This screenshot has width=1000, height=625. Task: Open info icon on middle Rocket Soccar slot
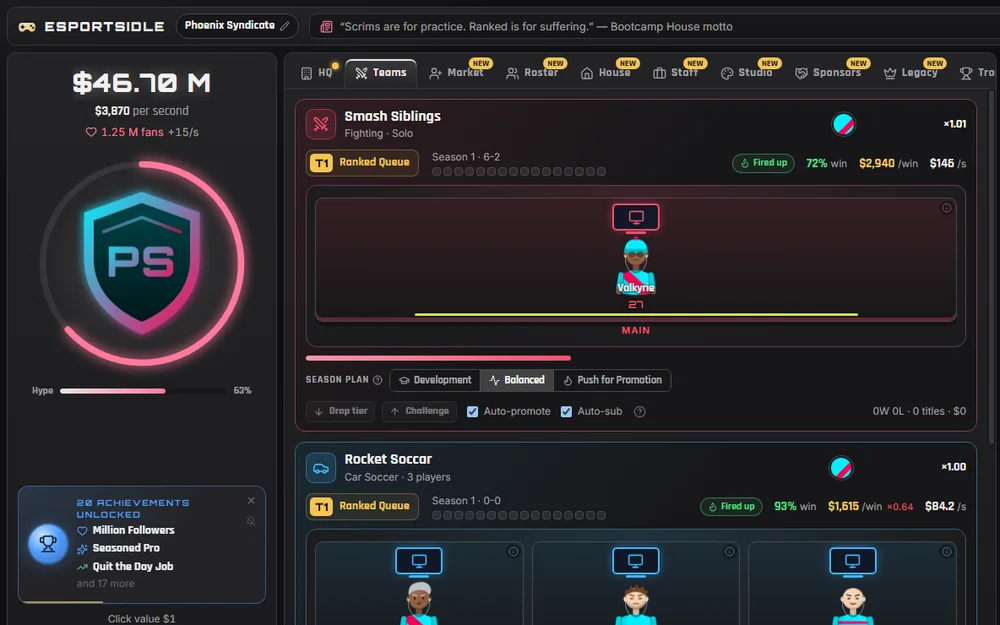tap(730, 552)
